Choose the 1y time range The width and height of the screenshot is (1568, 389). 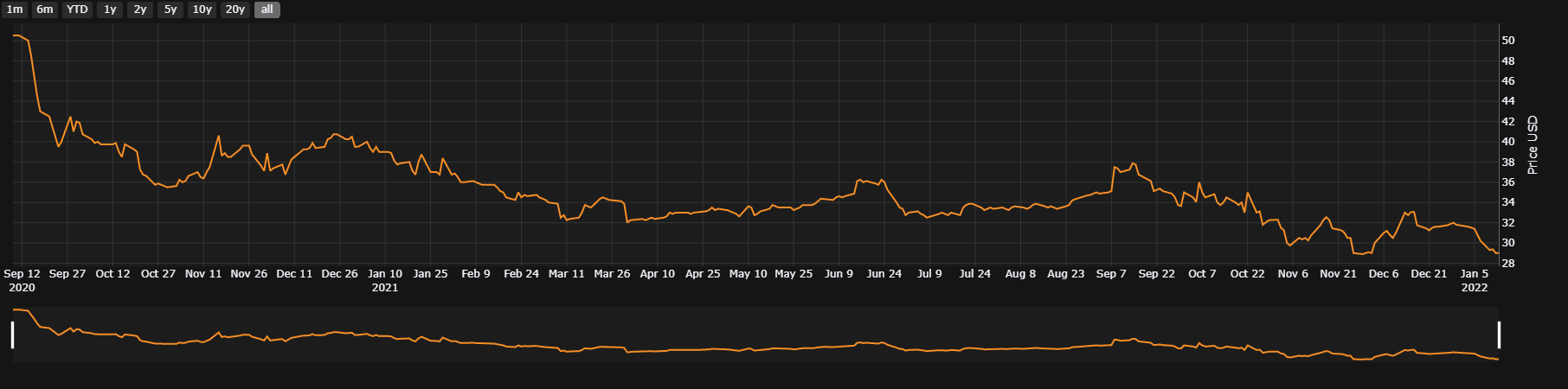[x=110, y=10]
